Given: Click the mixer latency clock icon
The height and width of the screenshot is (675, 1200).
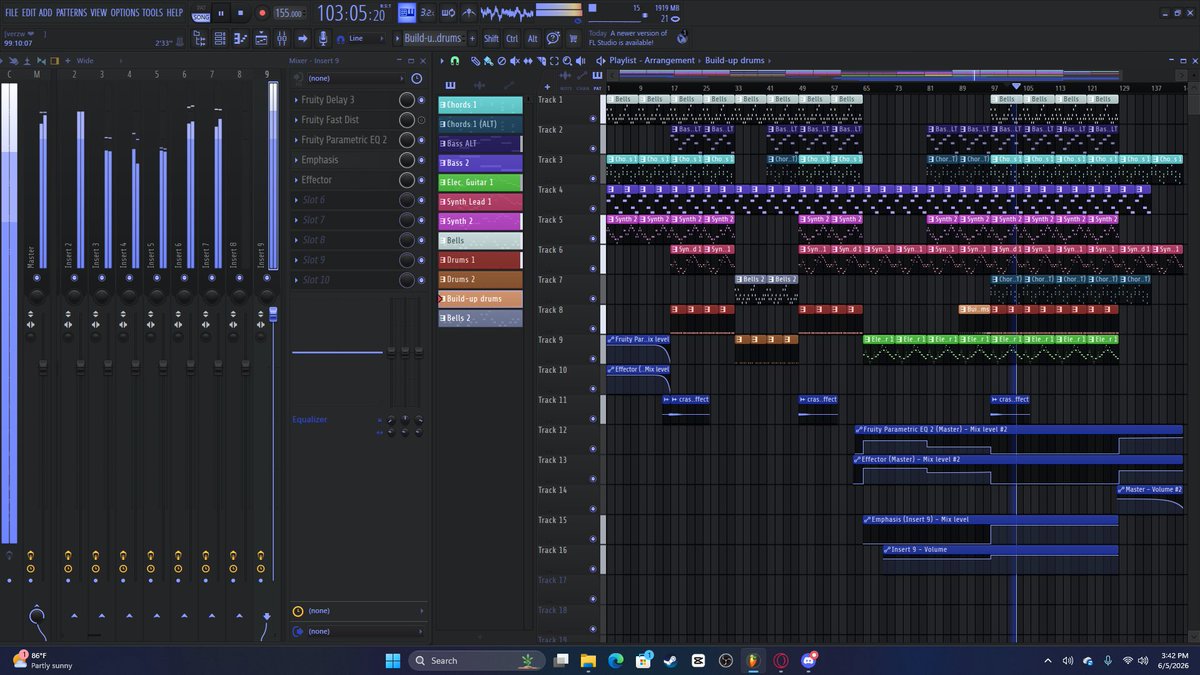Looking at the screenshot, I should [298, 610].
